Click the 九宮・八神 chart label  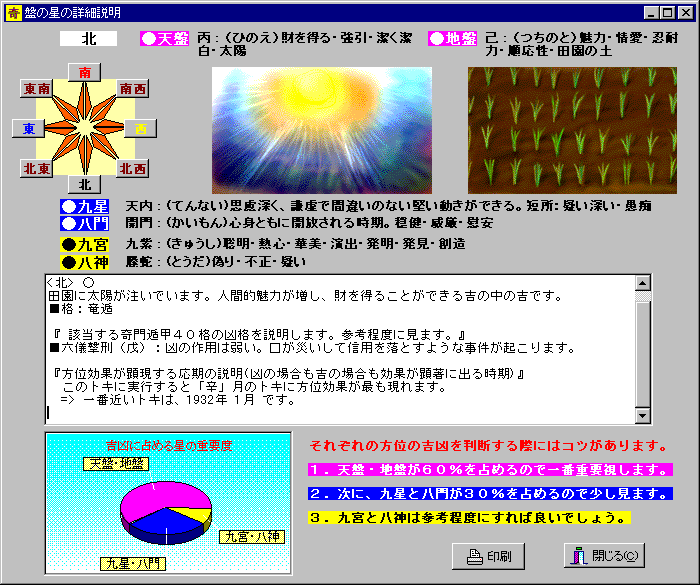(x=252, y=537)
